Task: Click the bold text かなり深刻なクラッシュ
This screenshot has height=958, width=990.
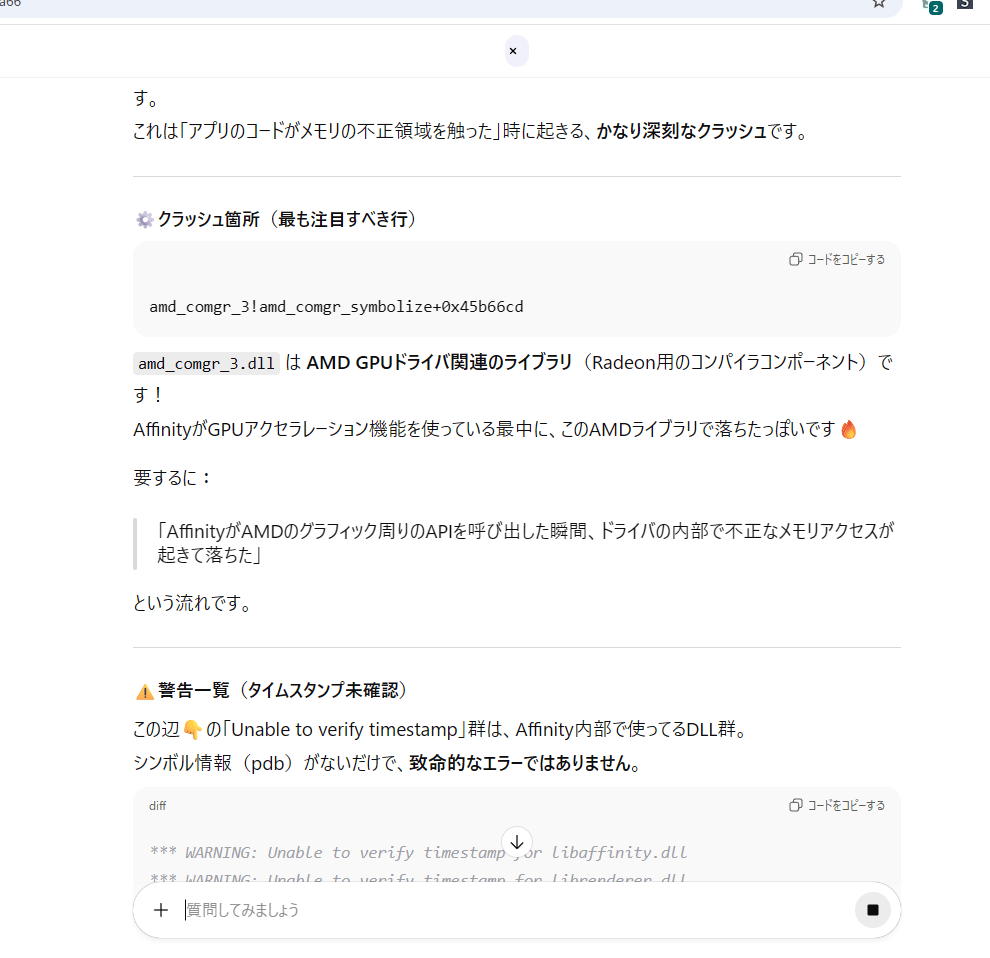Action: tap(681, 131)
